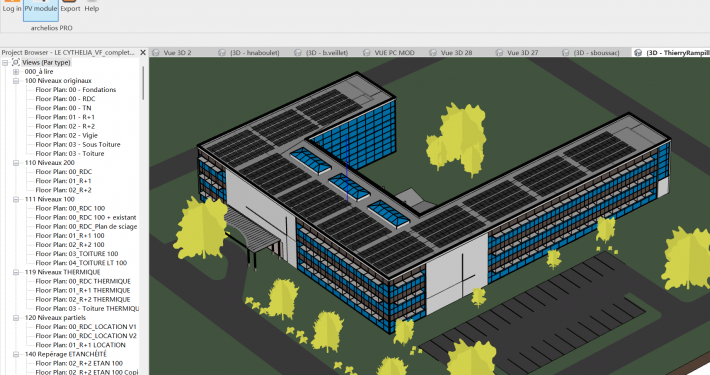
Task: Click the Log in ribbon button
Action: pos(12,9)
